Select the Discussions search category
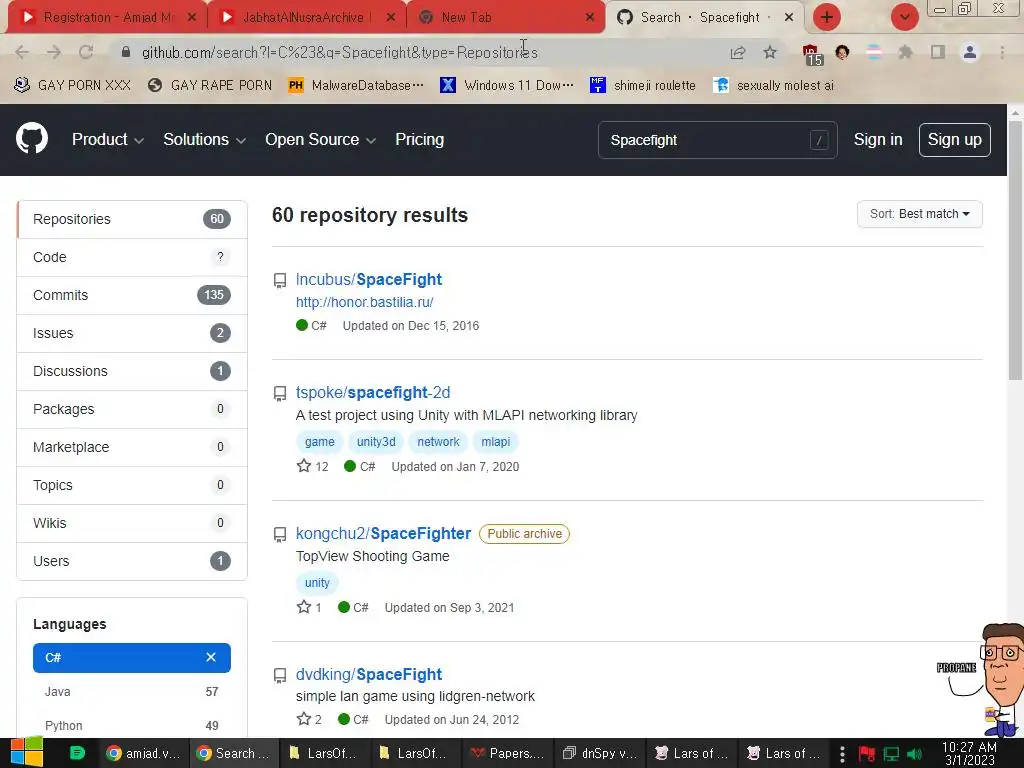This screenshot has height=768, width=1024. click(132, 371)
